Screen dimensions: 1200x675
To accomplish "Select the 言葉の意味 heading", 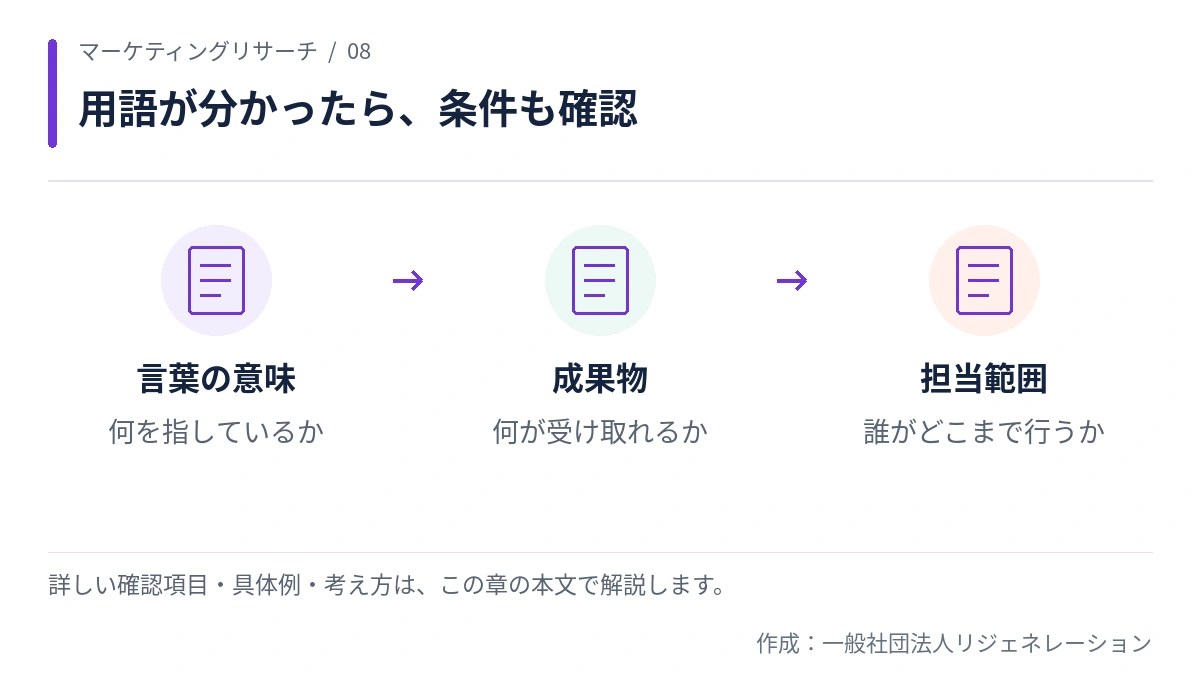I will click(x=216, y=380).
